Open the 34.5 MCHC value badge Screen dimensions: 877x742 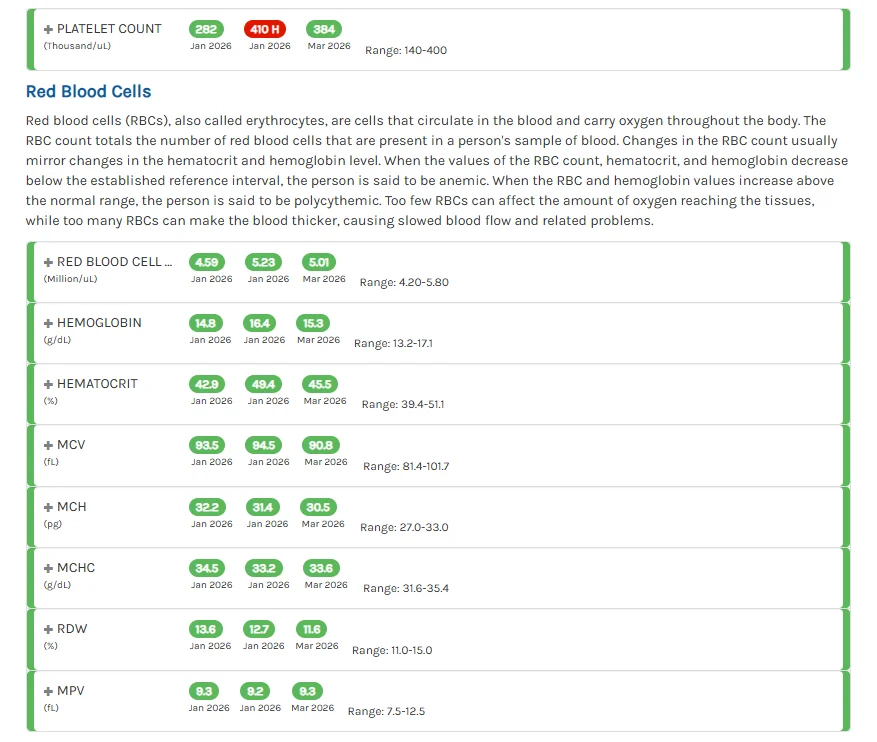[207, 568]
